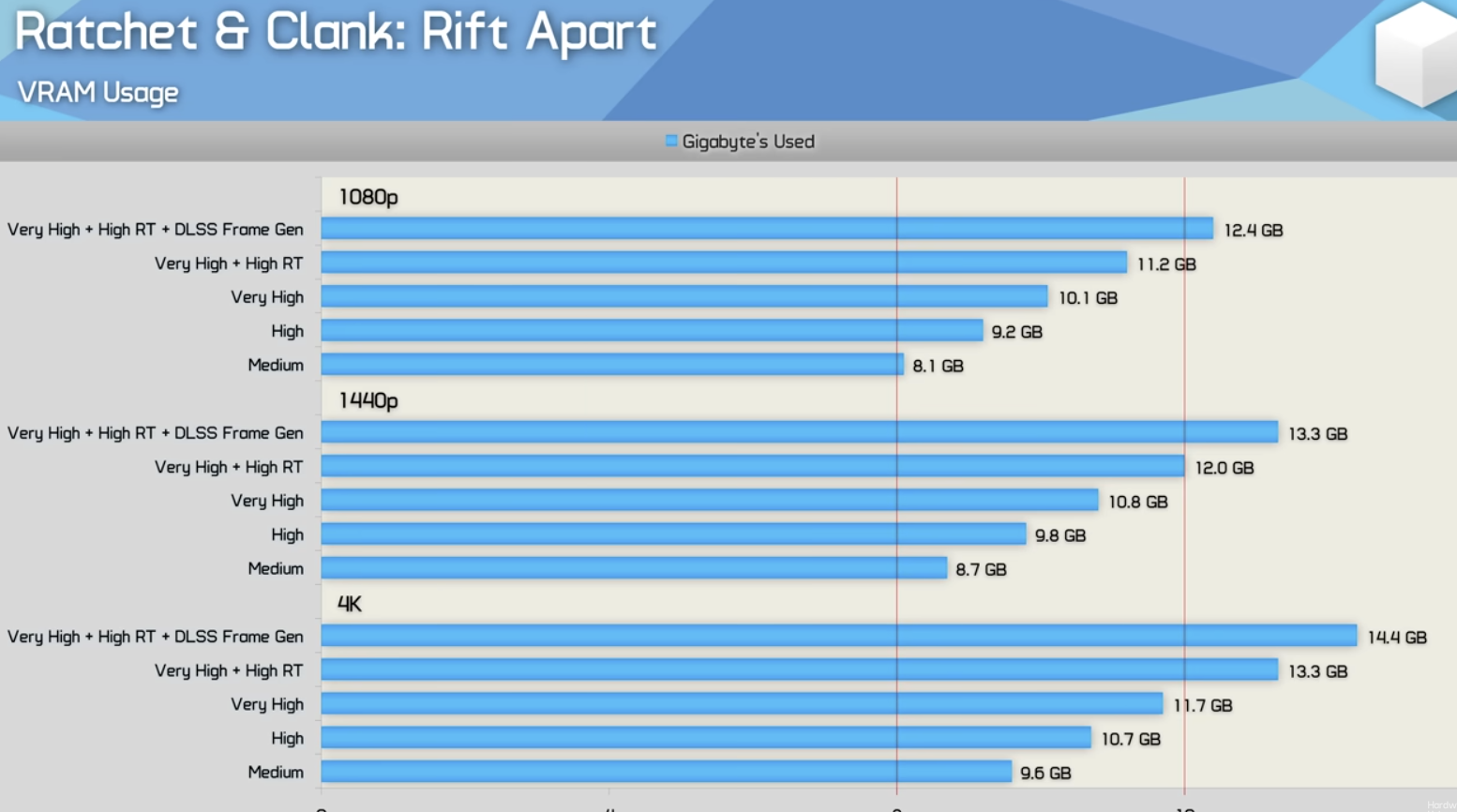The width and height of the screenshot is (1457, 812).
Task: Click the 4K DLSS Frame Gen bar
Action: click(839, 636)
